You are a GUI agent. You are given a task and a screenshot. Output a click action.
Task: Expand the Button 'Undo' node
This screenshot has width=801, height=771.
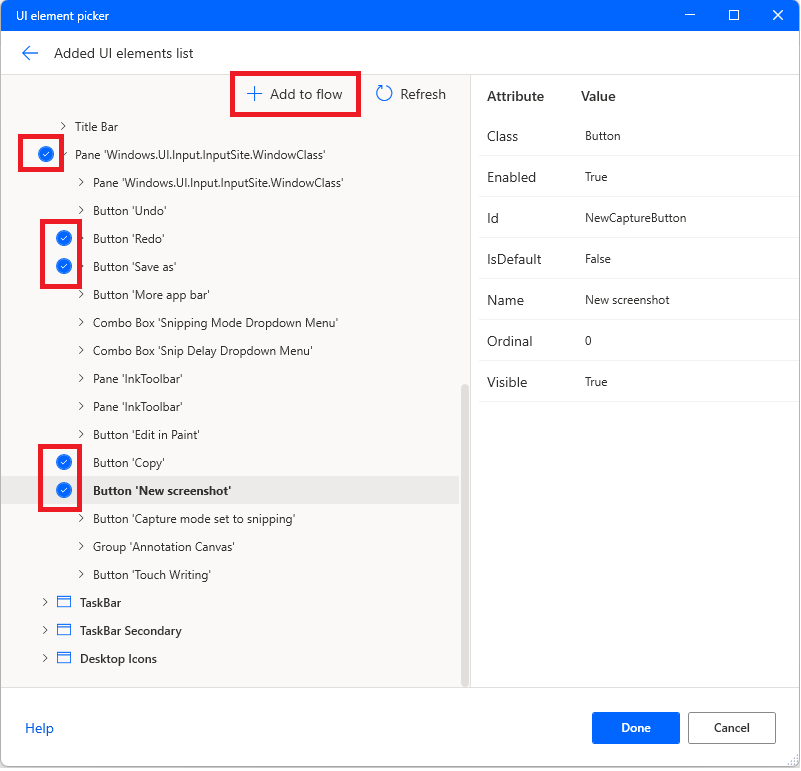tap(81, 211)
